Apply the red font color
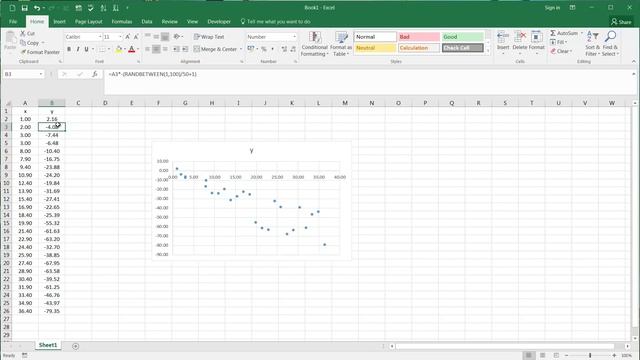 pyautogui.click(x=131, y=49)
